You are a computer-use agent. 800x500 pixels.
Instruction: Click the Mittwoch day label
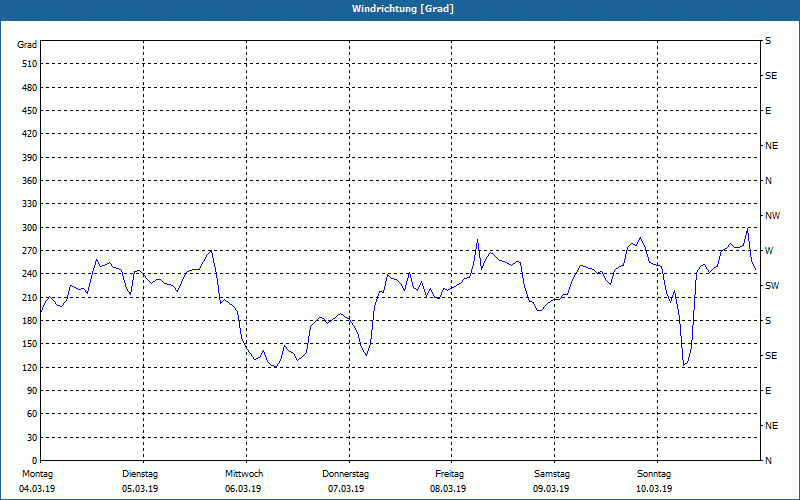click(244, 474)
